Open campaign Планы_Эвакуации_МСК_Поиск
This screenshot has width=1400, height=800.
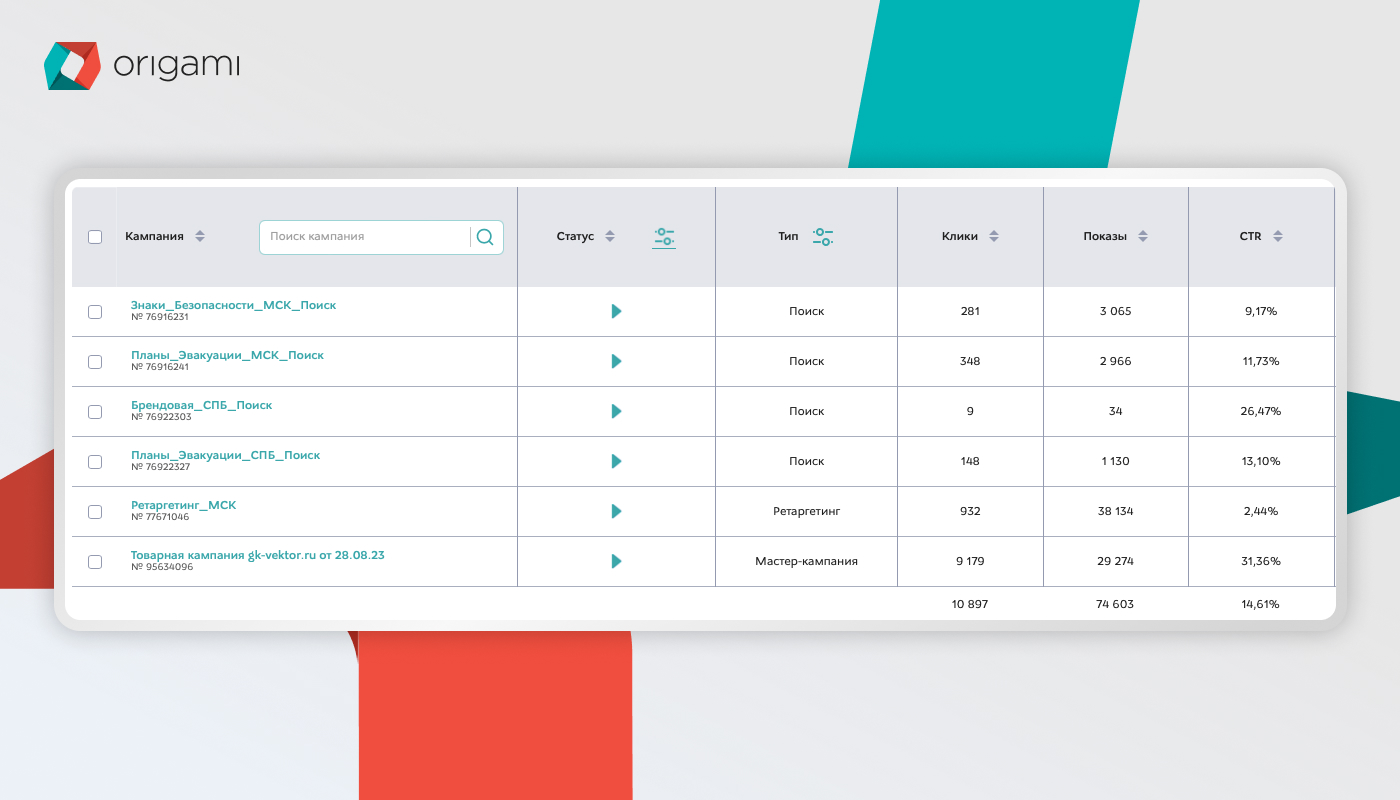point(227,355)
